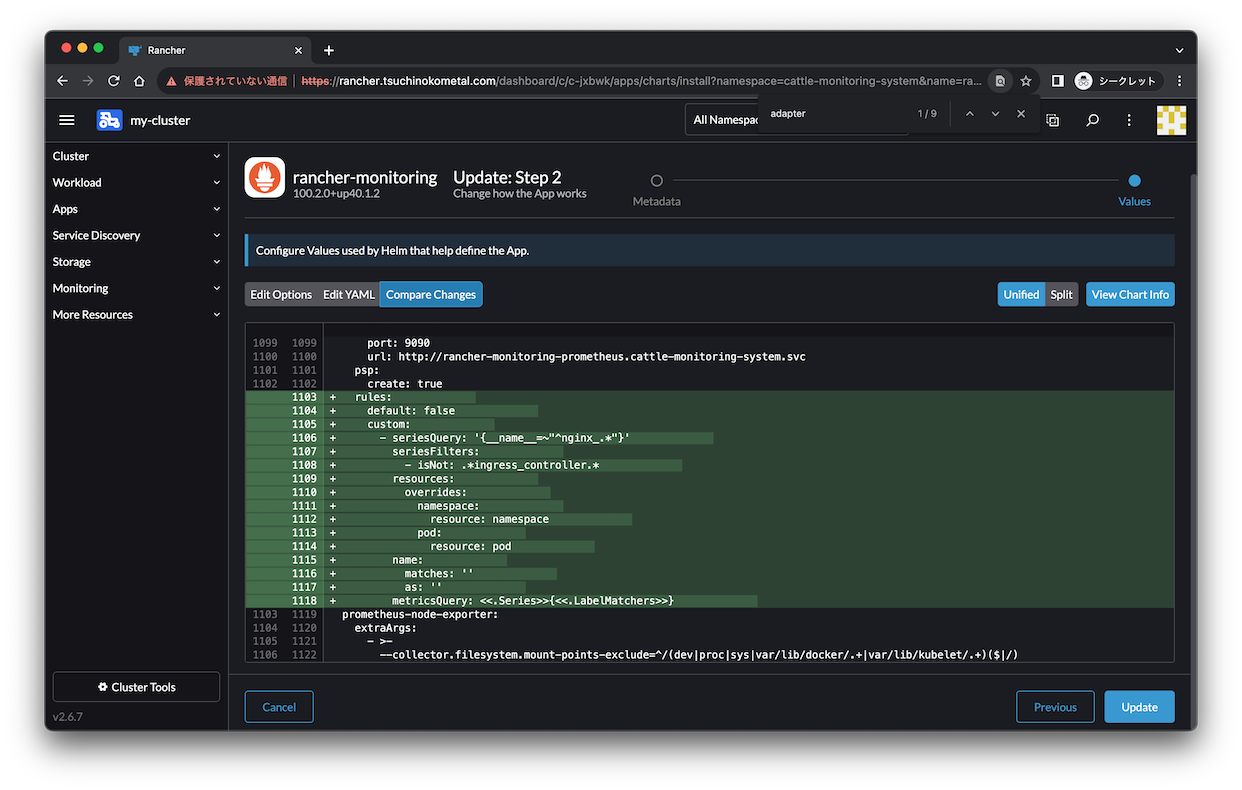Switch to Edit YAML view
Viewport: 1242px width, 790px height.
click(x=348, y=294)
